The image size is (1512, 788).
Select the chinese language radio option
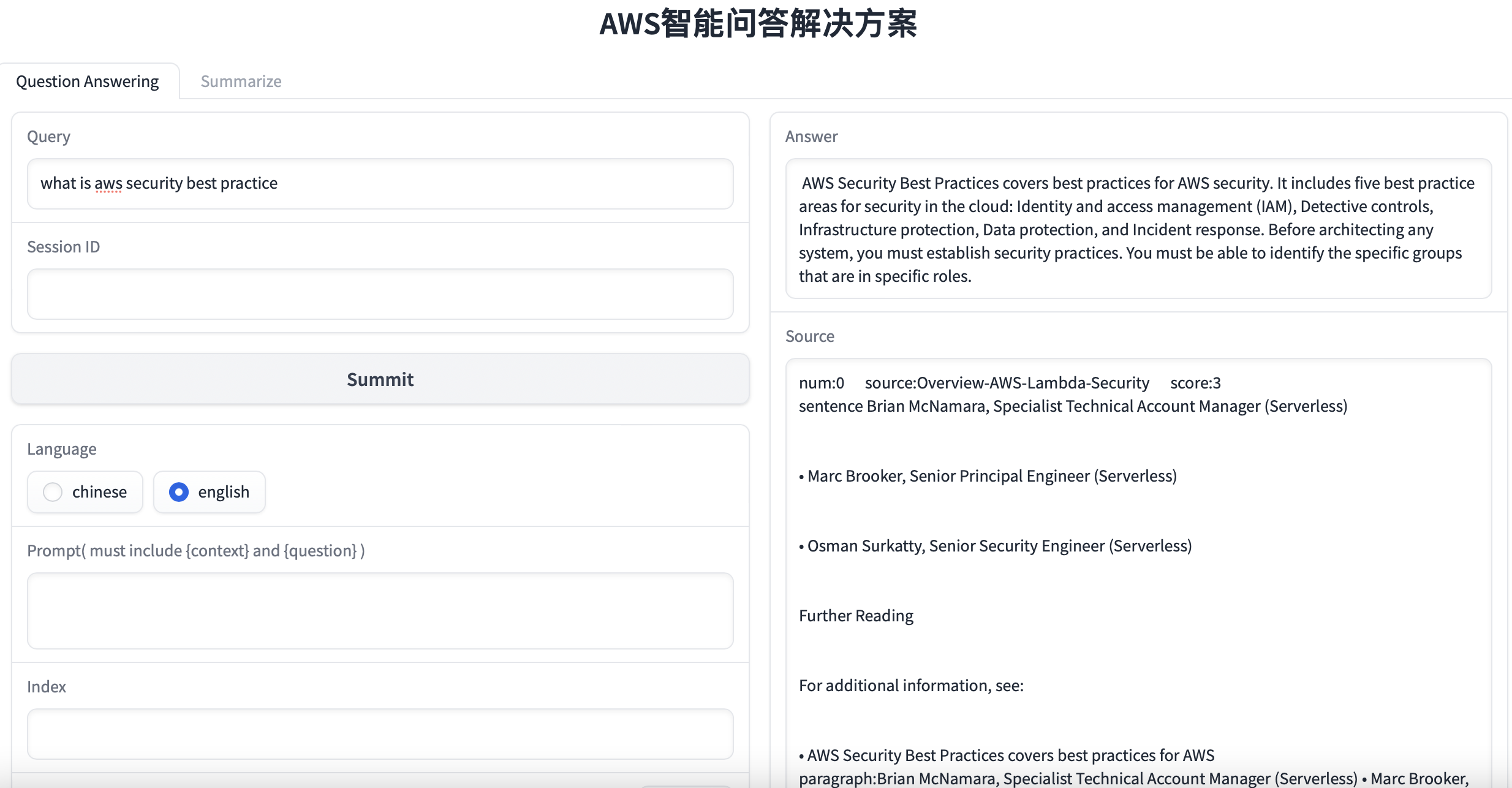53,492
